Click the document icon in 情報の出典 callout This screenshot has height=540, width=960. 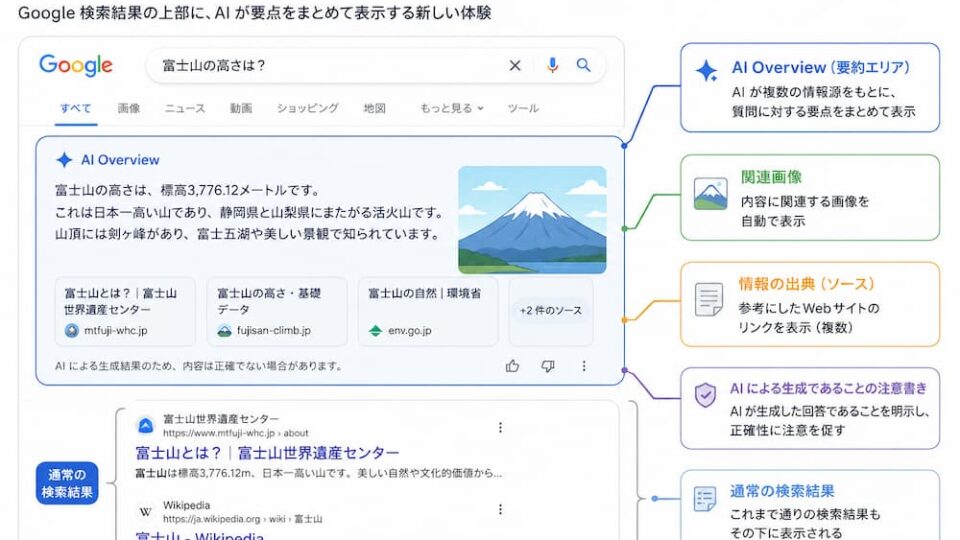point(709,299)
